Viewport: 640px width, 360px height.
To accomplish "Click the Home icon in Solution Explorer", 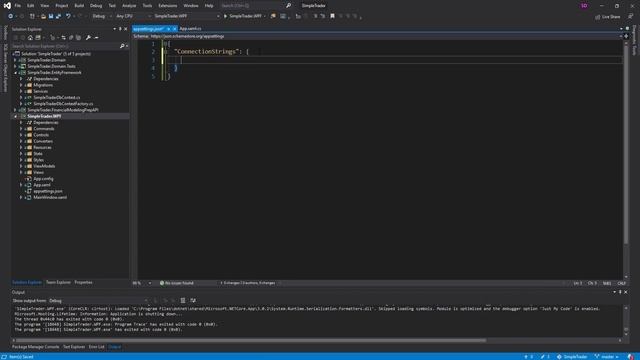I will coord(30,38).
